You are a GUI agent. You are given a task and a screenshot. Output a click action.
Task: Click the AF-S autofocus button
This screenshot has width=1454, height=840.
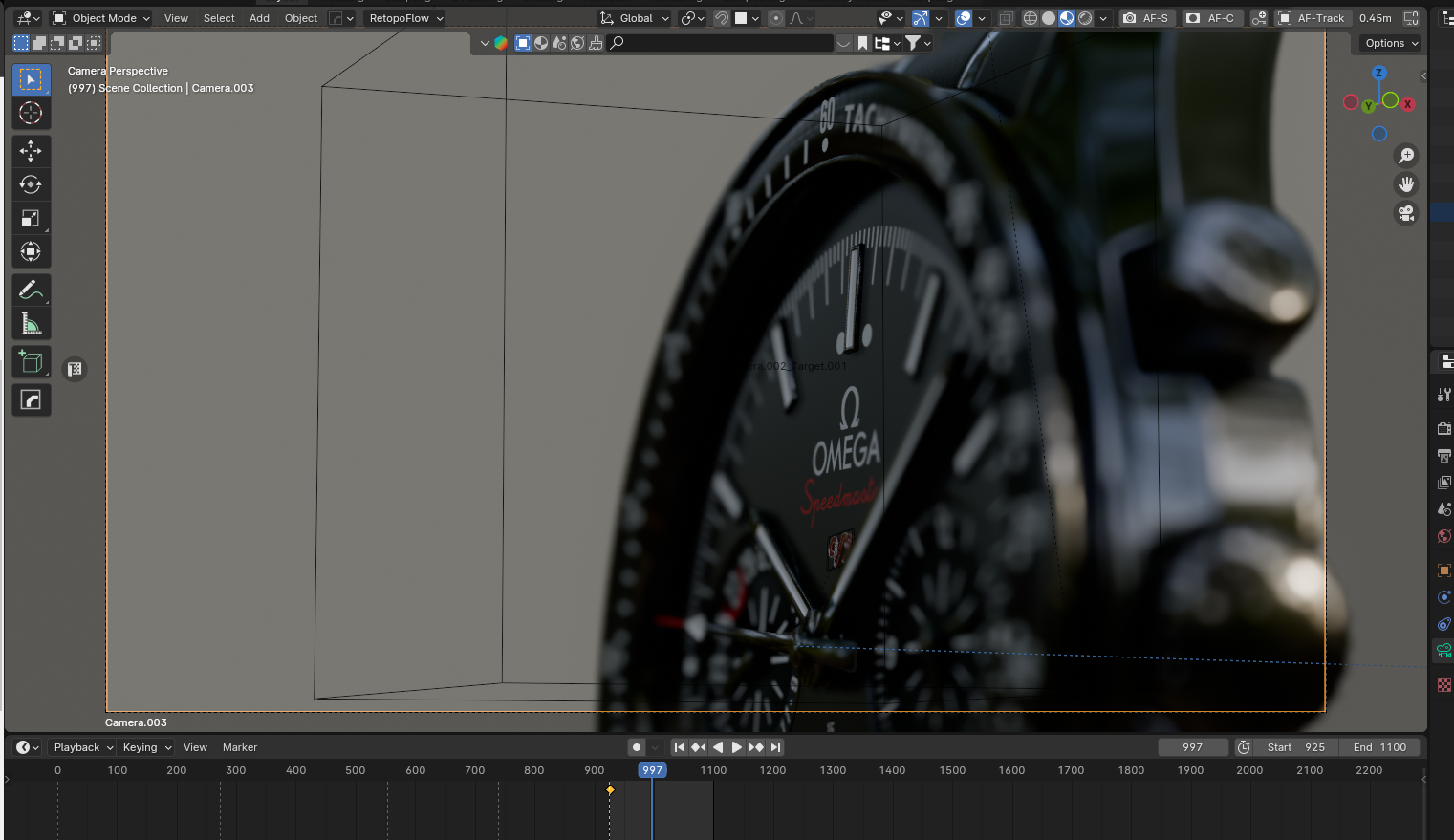click(x=1145, y=18)
